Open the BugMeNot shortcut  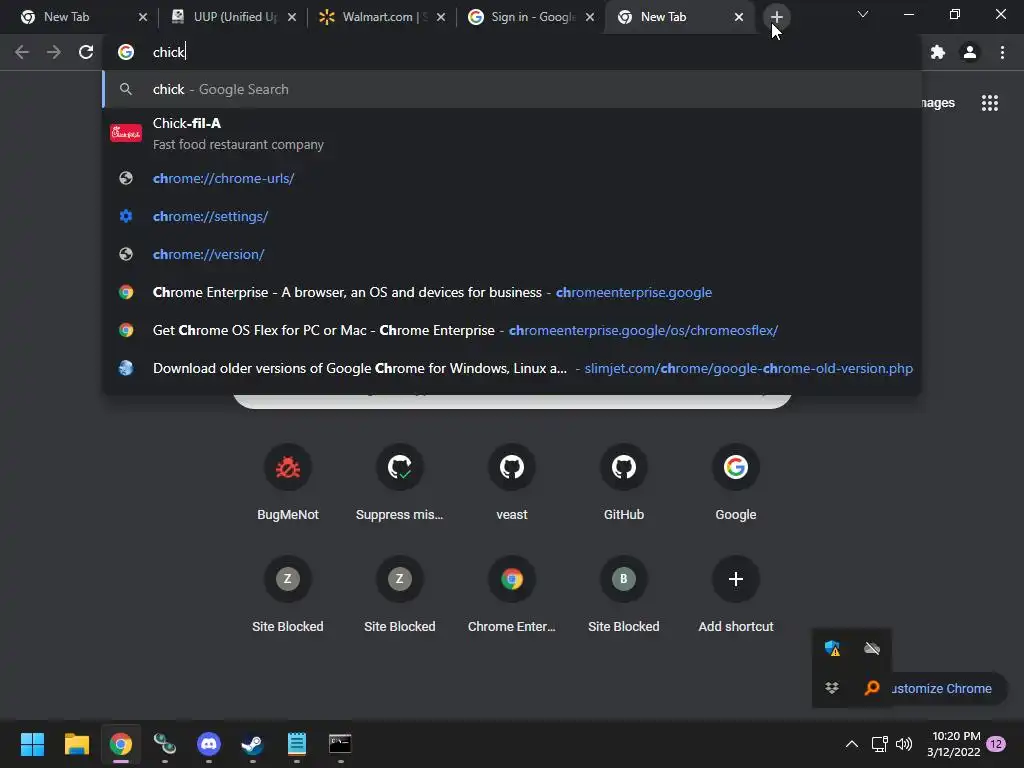point(287,482)
